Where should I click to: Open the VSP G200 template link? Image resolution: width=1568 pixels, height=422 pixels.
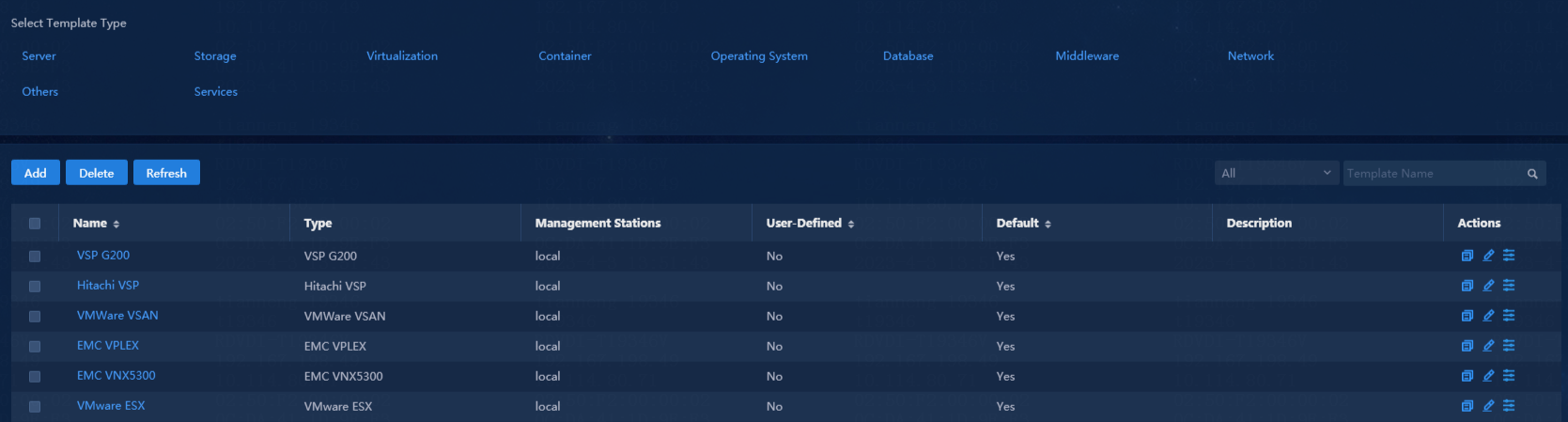click(103, 256)
